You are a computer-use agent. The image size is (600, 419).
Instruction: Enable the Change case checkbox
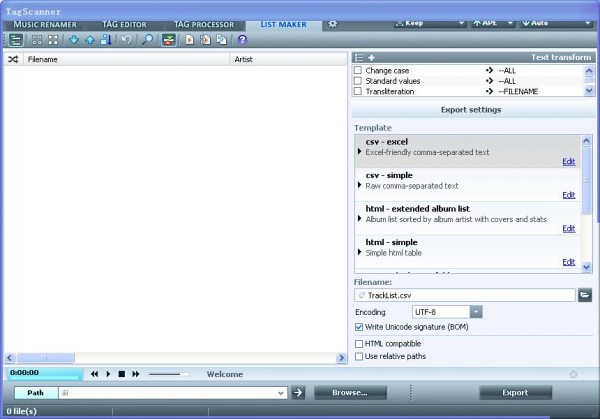359,71
